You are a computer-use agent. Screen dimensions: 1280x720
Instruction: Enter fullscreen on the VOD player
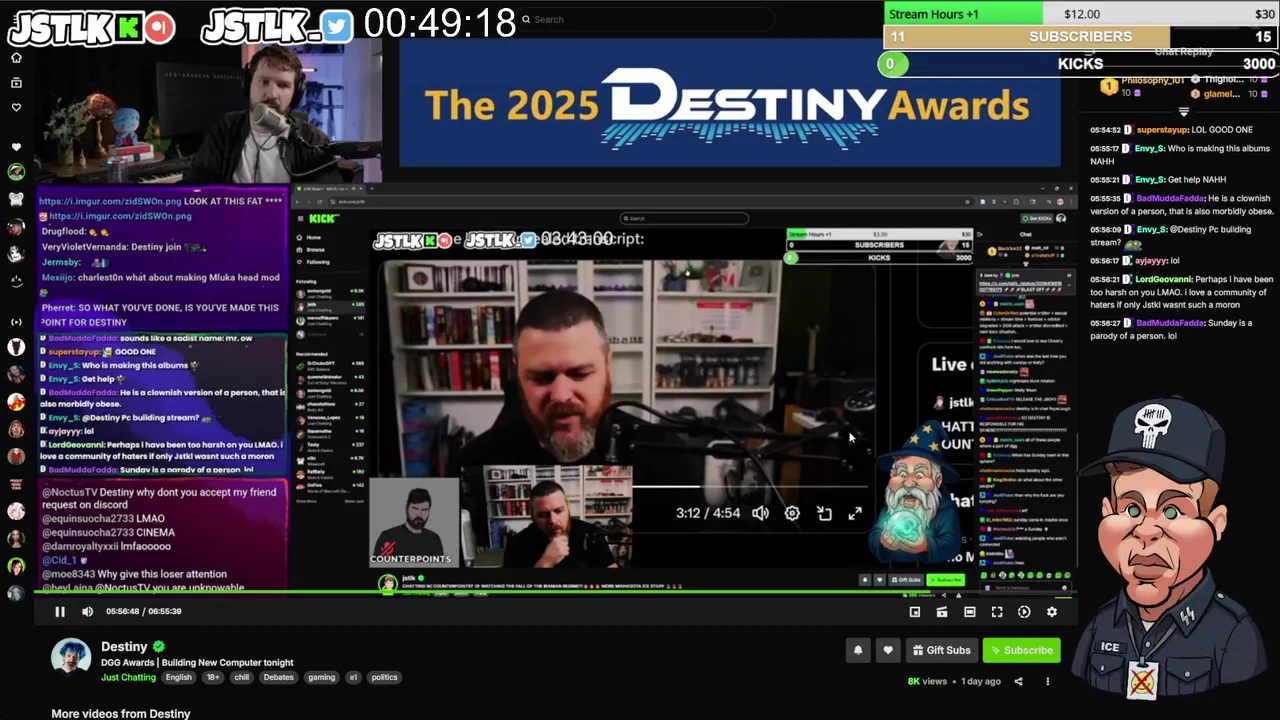pos(997,612)
